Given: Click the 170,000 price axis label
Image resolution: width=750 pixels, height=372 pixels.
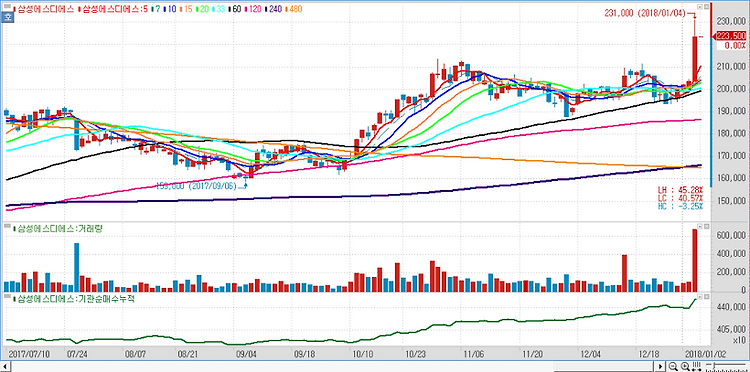Looking at the screenshot, I should 731,156.
